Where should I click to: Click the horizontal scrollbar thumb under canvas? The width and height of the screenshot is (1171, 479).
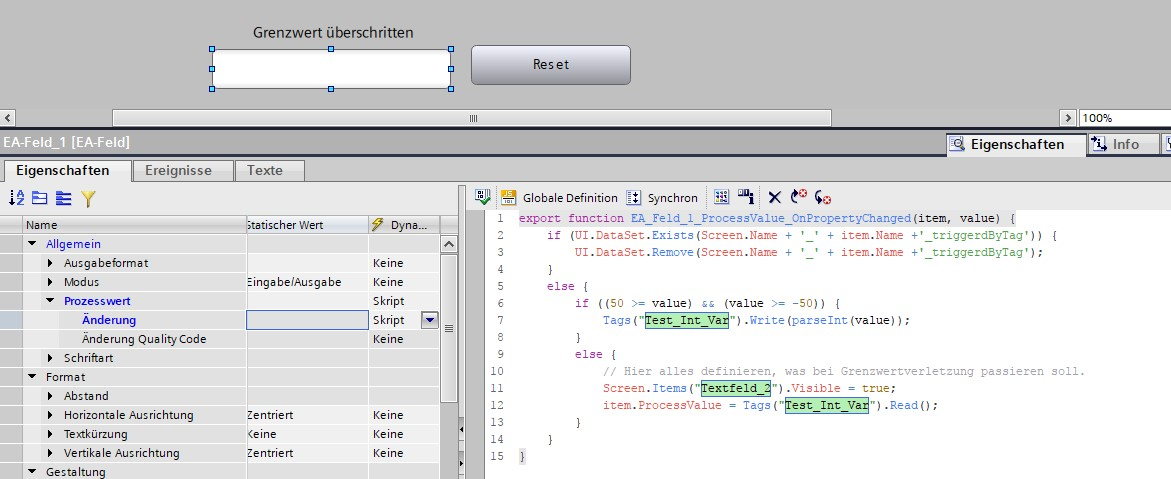point(471,118)
